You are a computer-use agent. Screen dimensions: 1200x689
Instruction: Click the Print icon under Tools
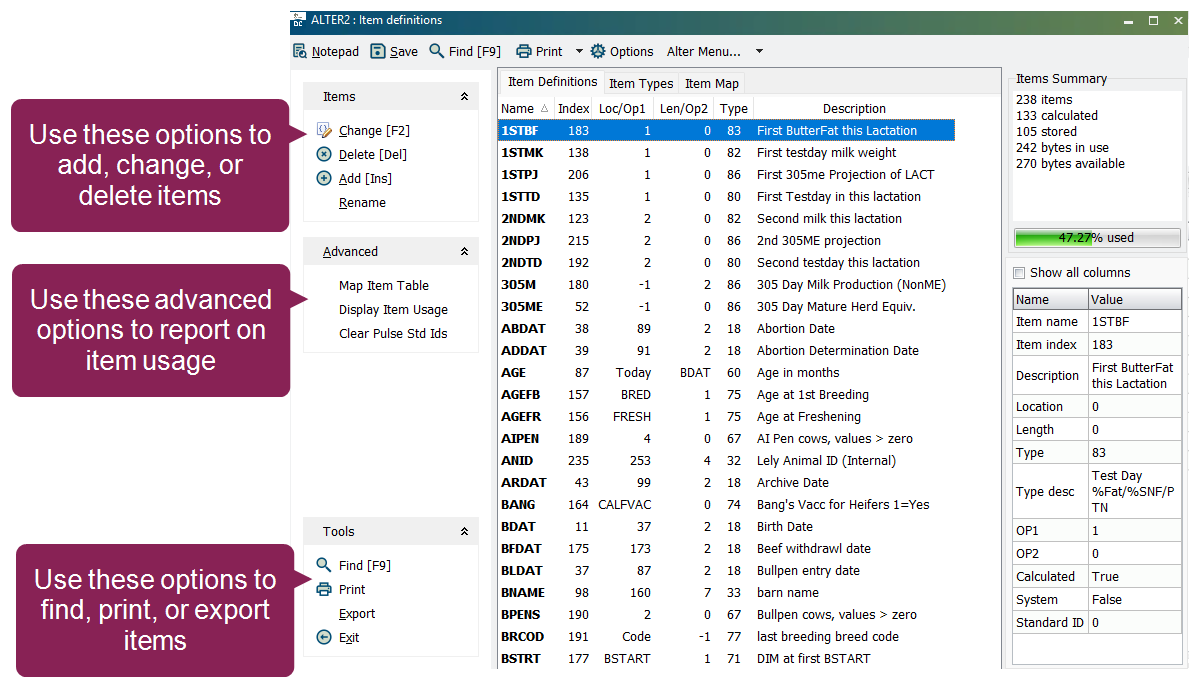[323, 589]
